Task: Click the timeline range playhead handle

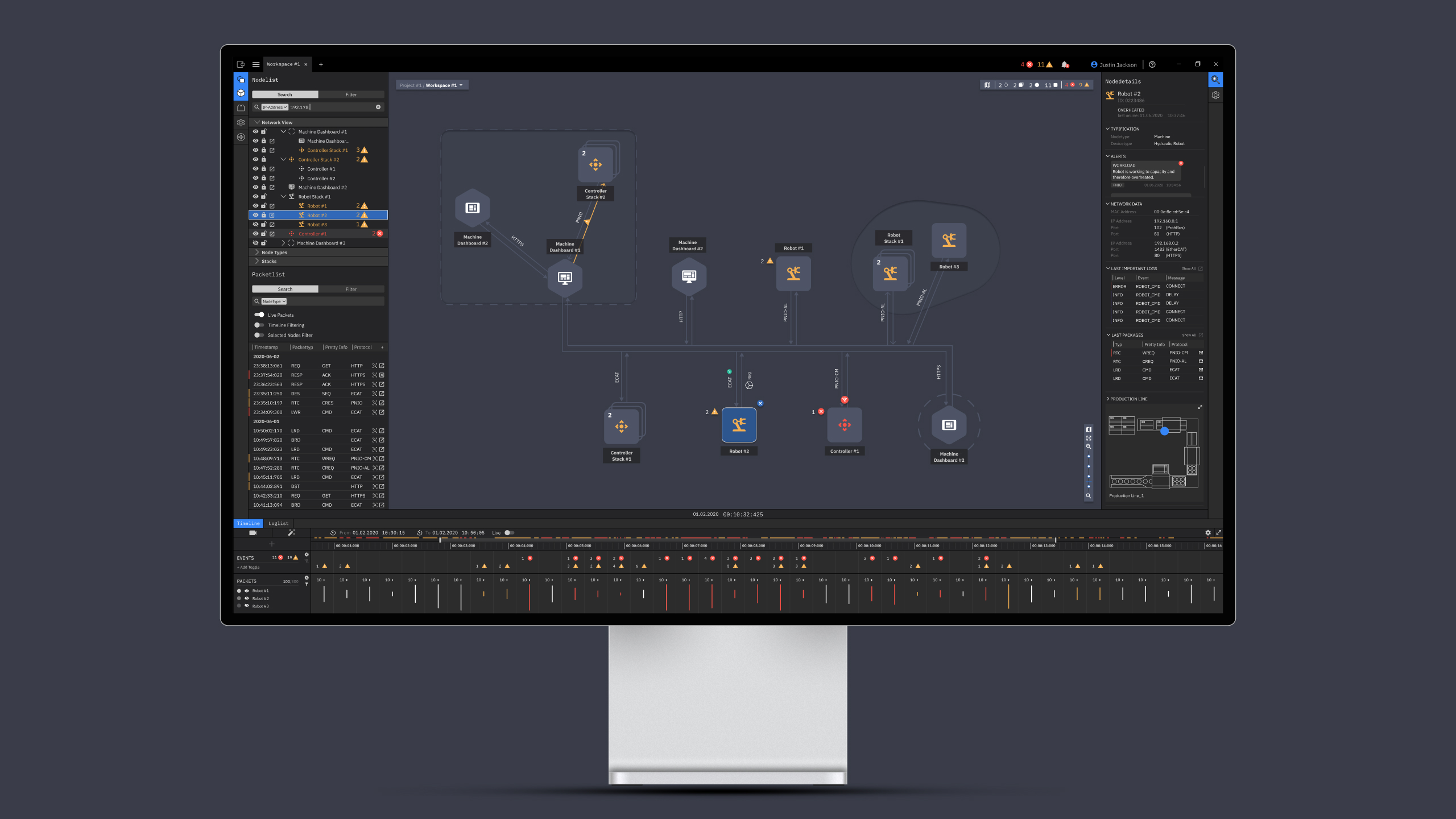Action: click(440, 540)
